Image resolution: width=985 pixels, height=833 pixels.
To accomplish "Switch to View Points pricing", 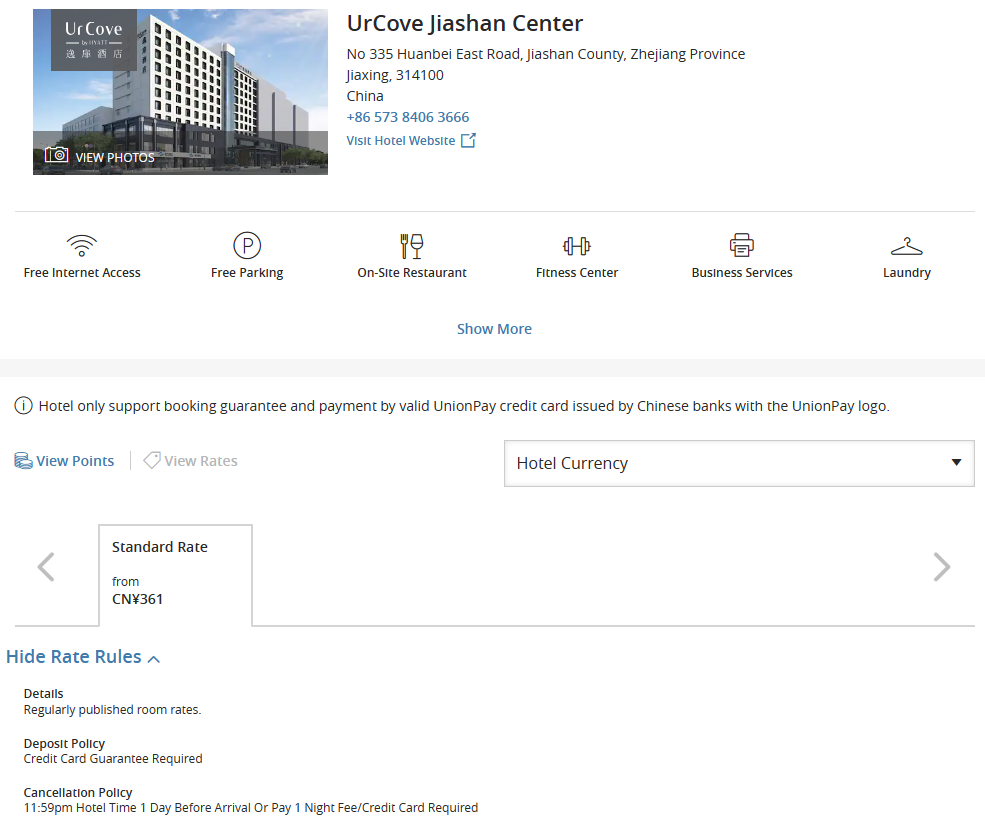I will (65, 461).
